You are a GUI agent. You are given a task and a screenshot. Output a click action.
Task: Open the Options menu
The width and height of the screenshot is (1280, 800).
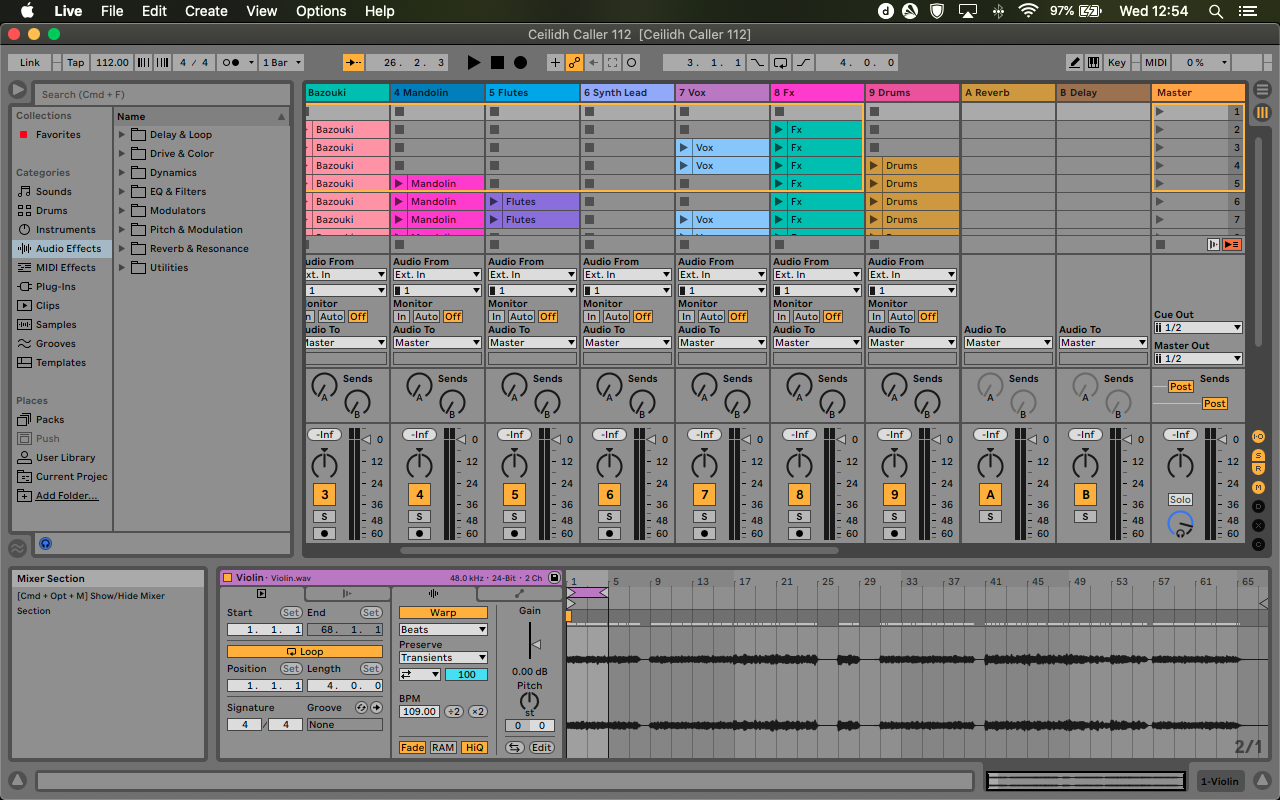click(320, 11)
